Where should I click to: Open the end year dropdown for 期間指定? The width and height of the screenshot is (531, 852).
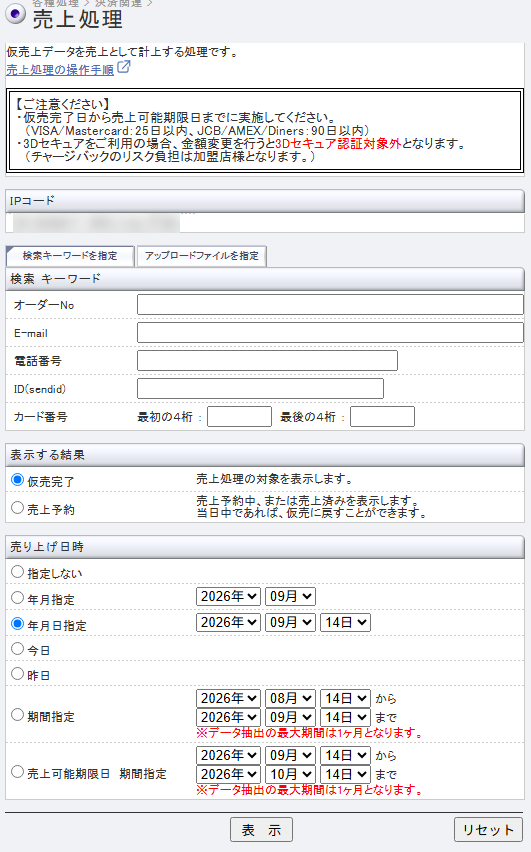[228, 717]
